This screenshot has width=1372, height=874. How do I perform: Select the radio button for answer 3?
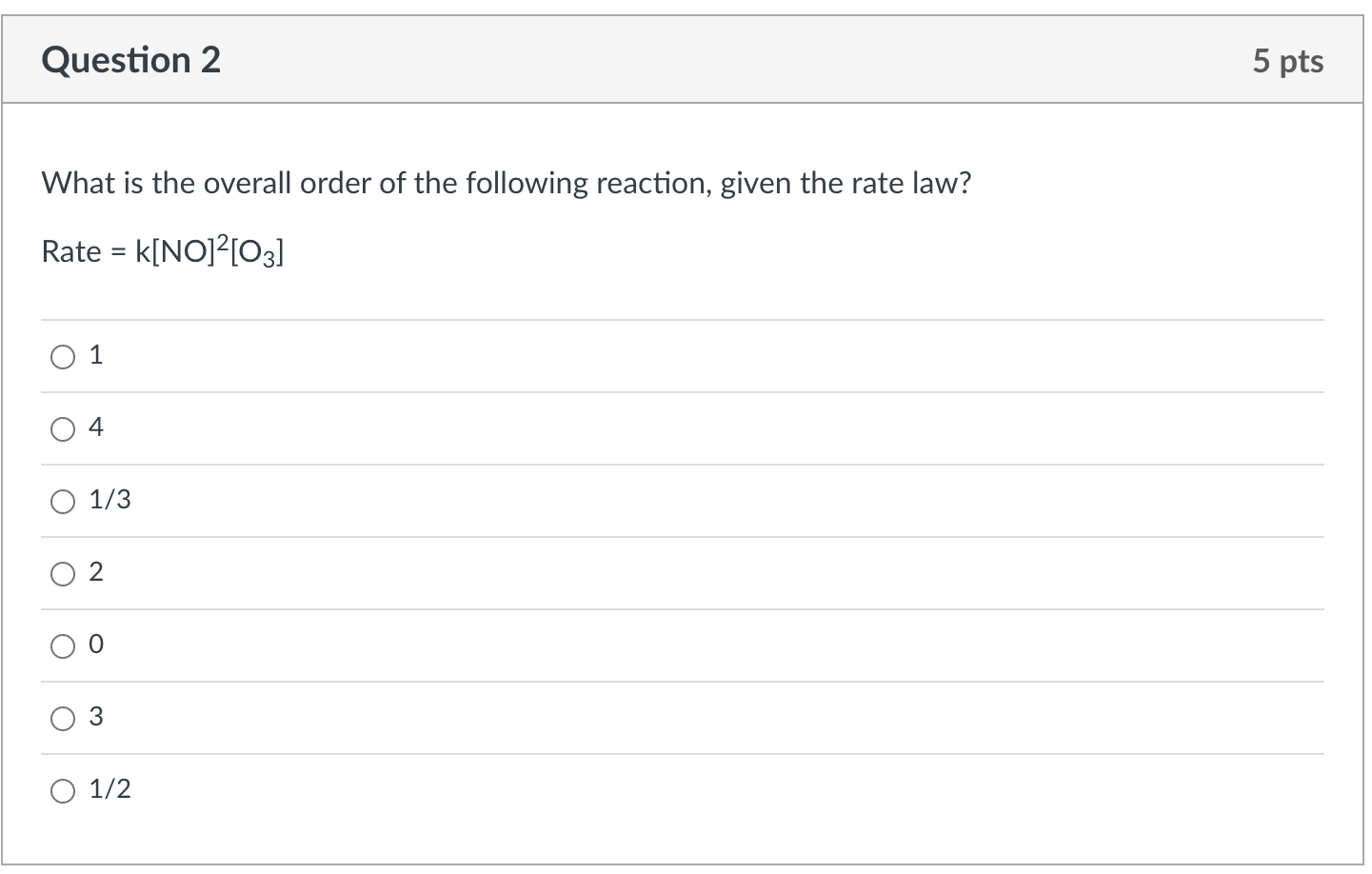coord(63,718)
